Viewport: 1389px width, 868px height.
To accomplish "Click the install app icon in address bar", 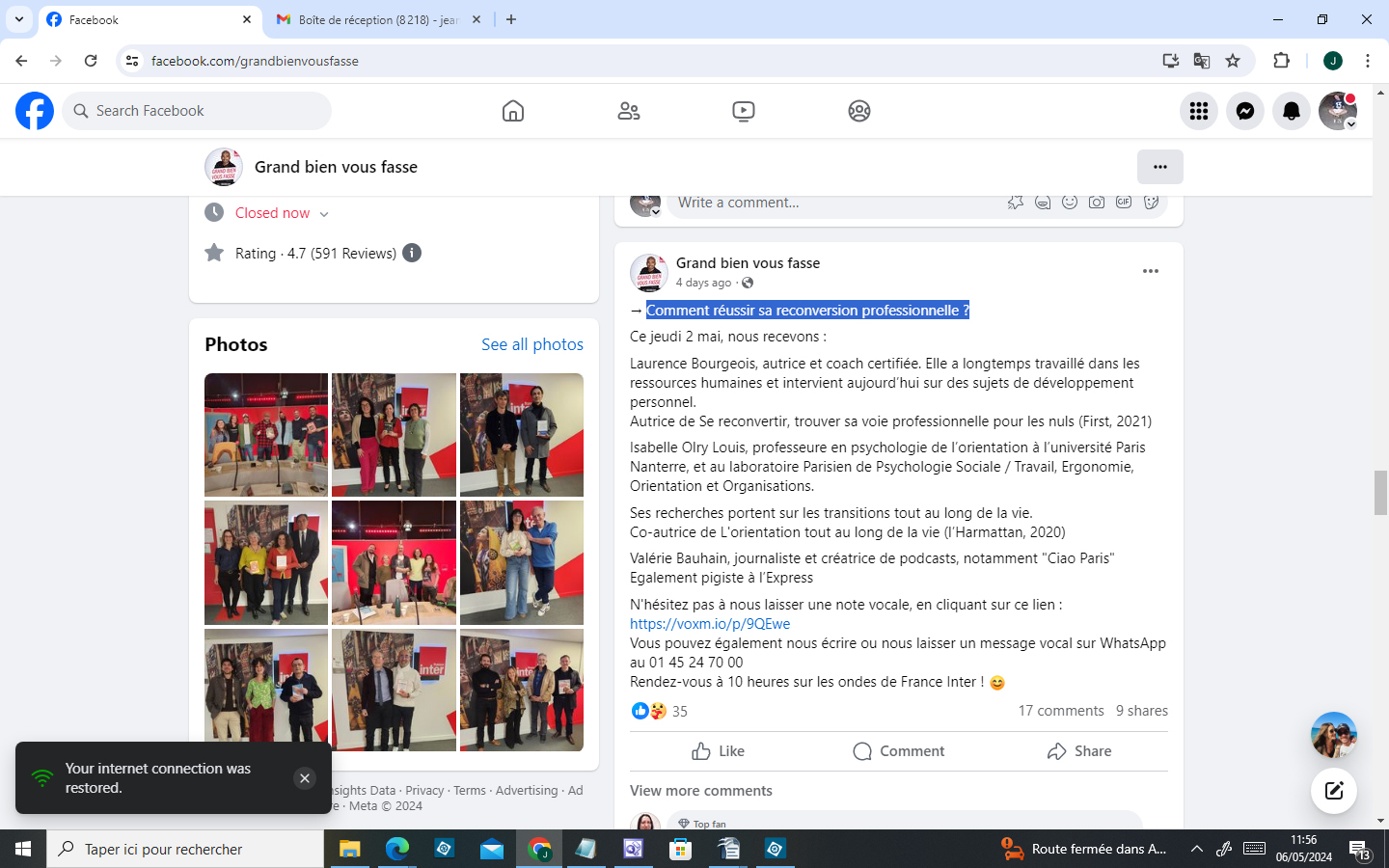I will pyautogui.click(x=1171, y=61).
